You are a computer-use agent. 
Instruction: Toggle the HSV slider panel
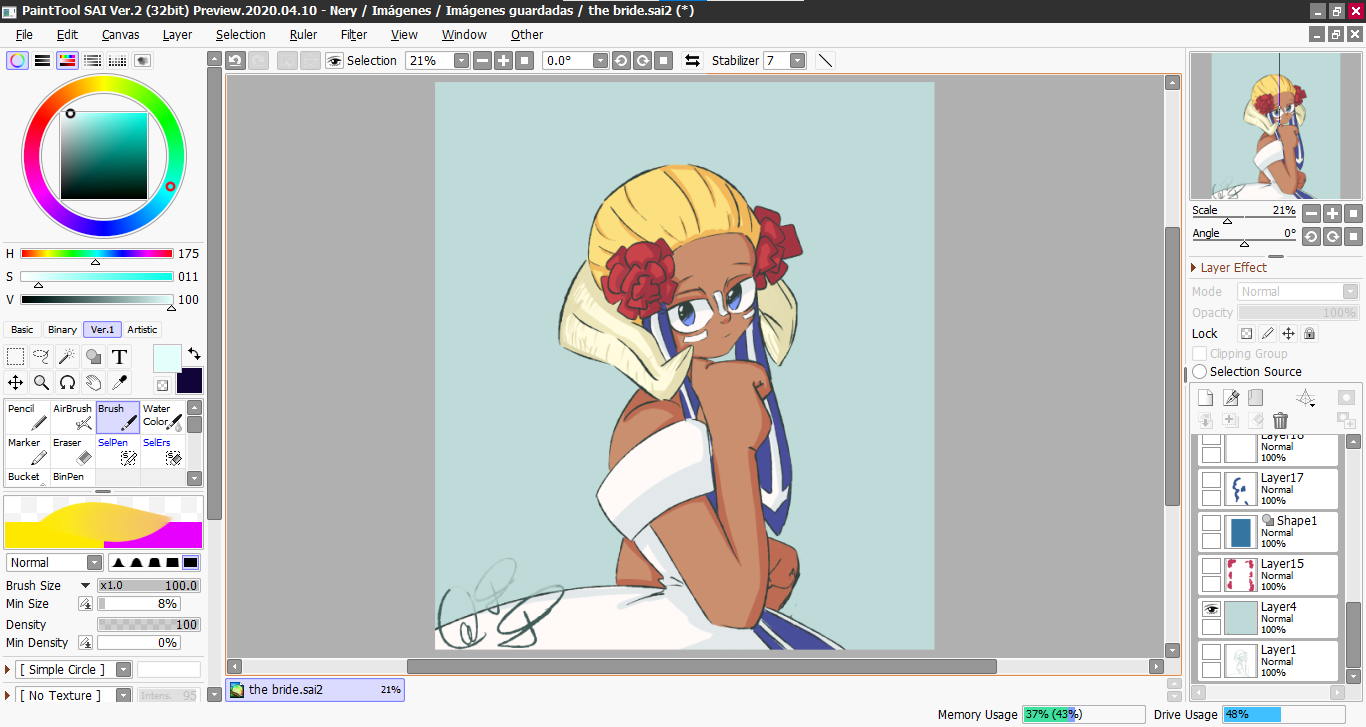tap(67, 60)
